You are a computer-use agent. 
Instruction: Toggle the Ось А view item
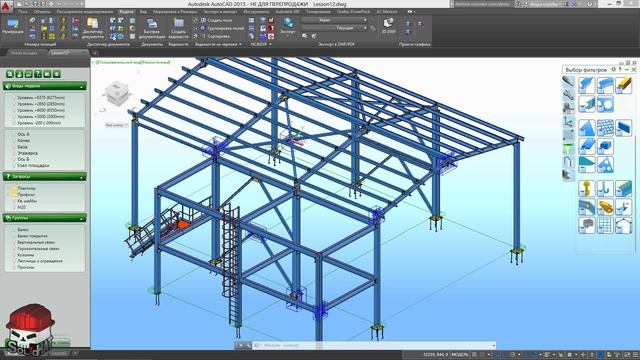click(x=23, y=134)
